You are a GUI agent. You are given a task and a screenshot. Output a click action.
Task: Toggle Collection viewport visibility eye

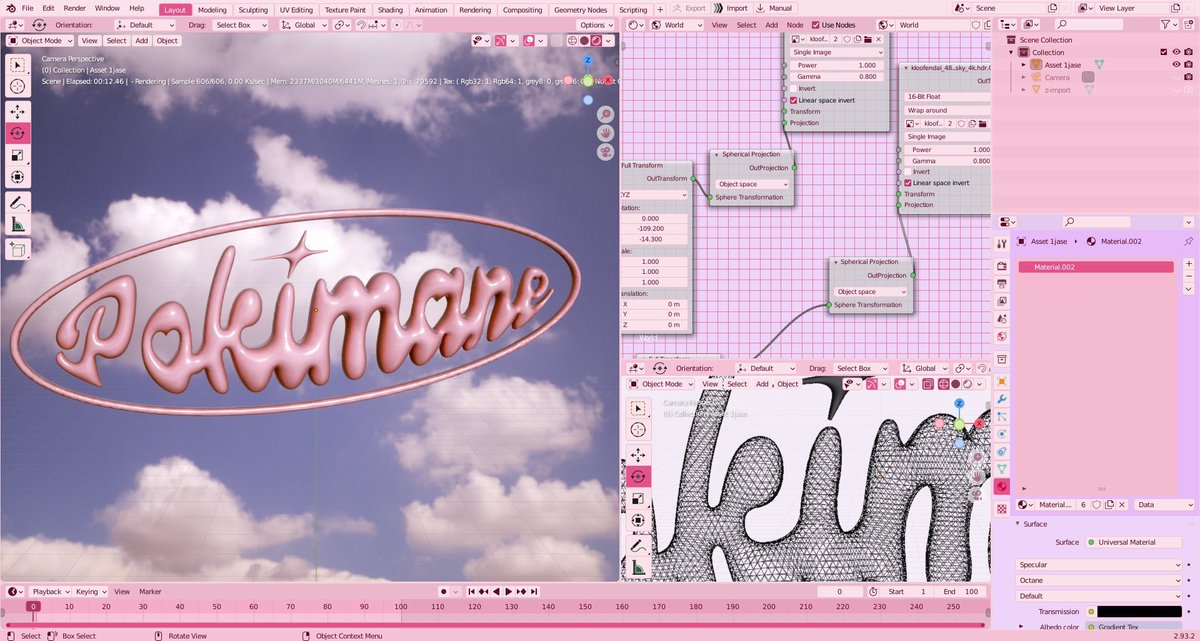pyautogui.click(x=1176, y=52)
